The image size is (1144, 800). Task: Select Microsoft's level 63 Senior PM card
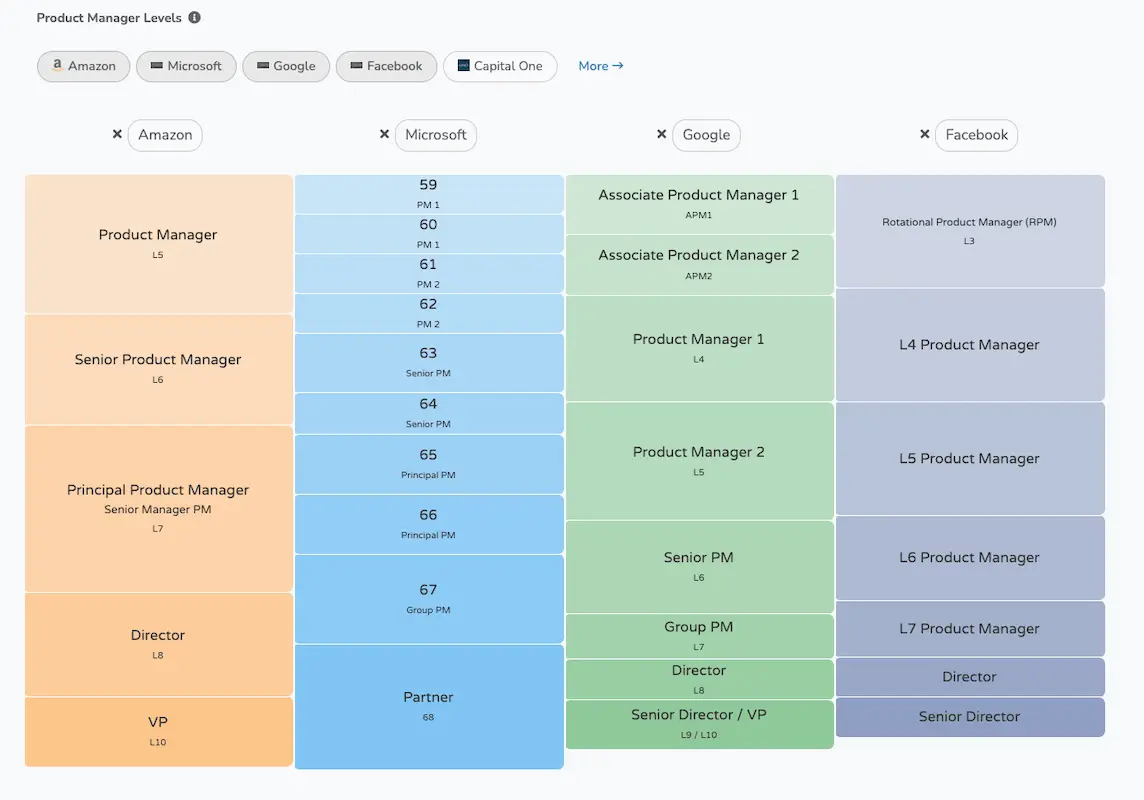(429, 362)
